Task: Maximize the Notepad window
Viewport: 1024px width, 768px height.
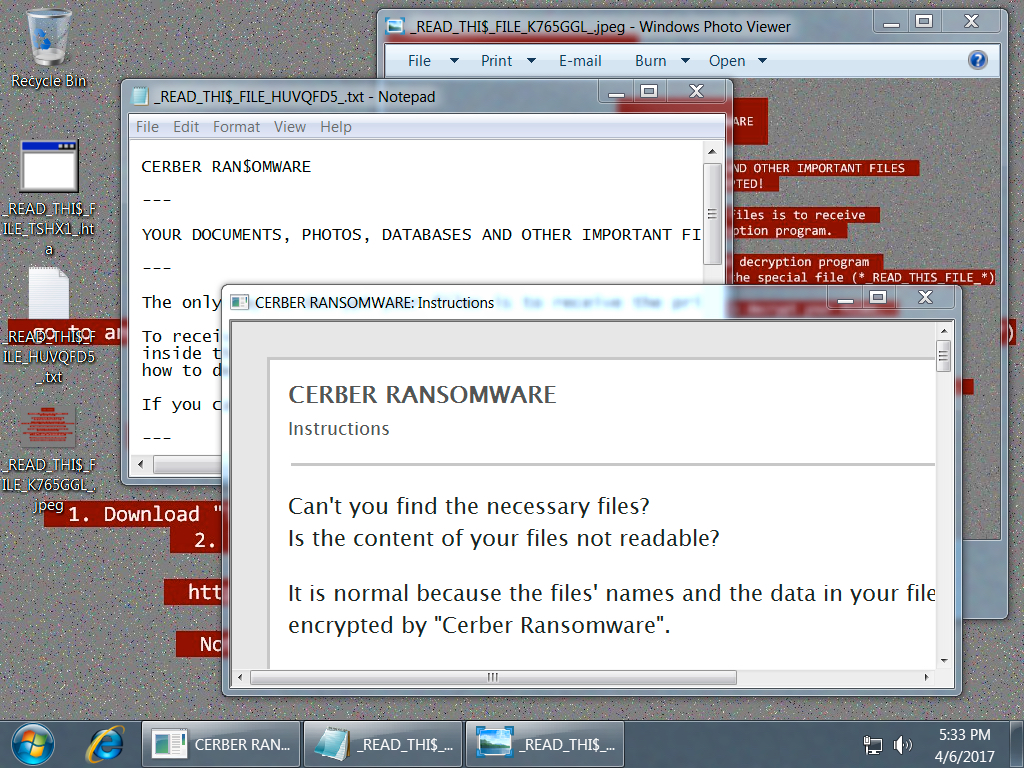Action: tap(649, 91)
